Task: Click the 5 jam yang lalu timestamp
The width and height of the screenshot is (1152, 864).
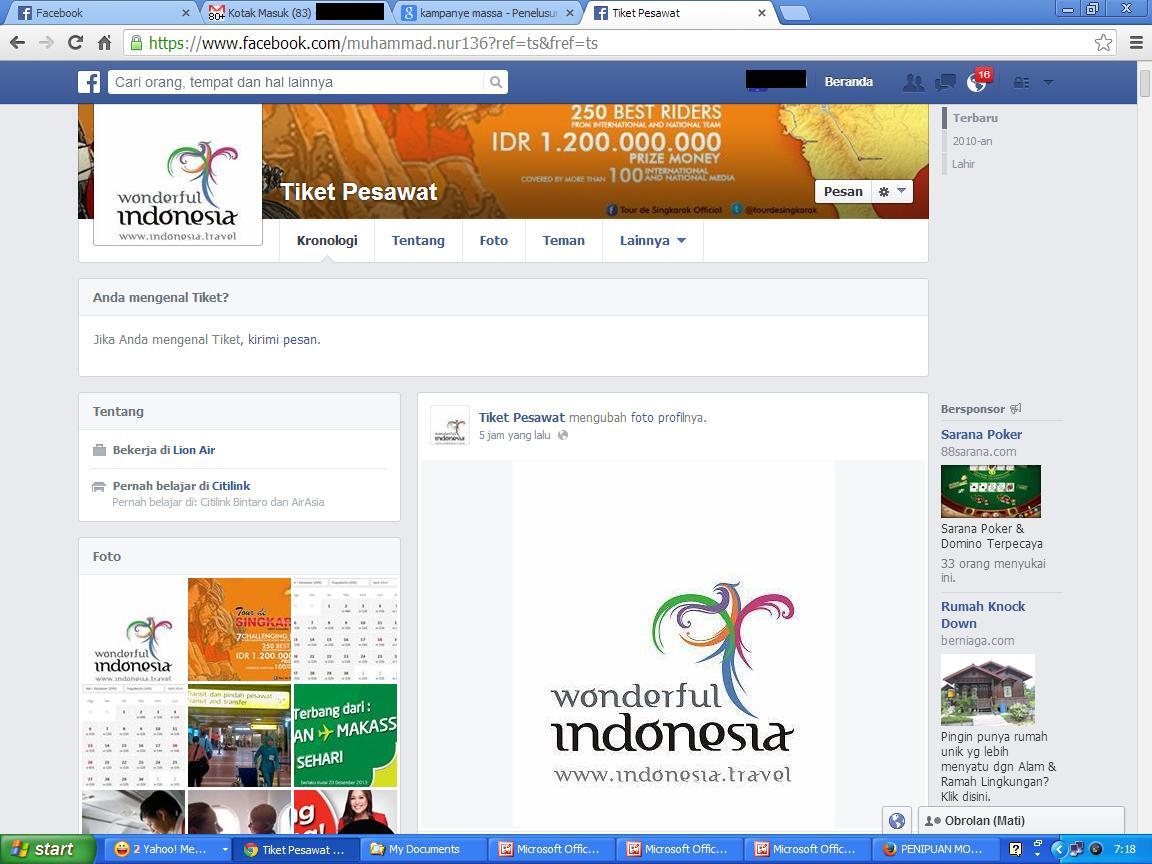Action: pyautogui.click(x=514, y=435)
